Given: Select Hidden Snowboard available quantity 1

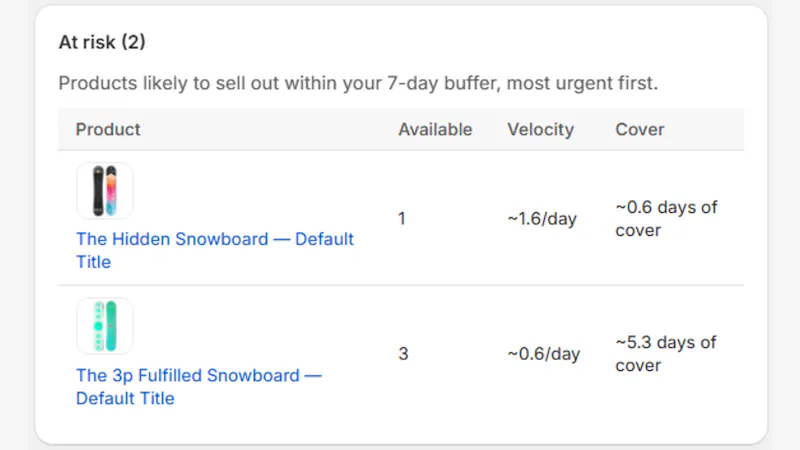Looking at the screenshot, I should tap(402, 219).
